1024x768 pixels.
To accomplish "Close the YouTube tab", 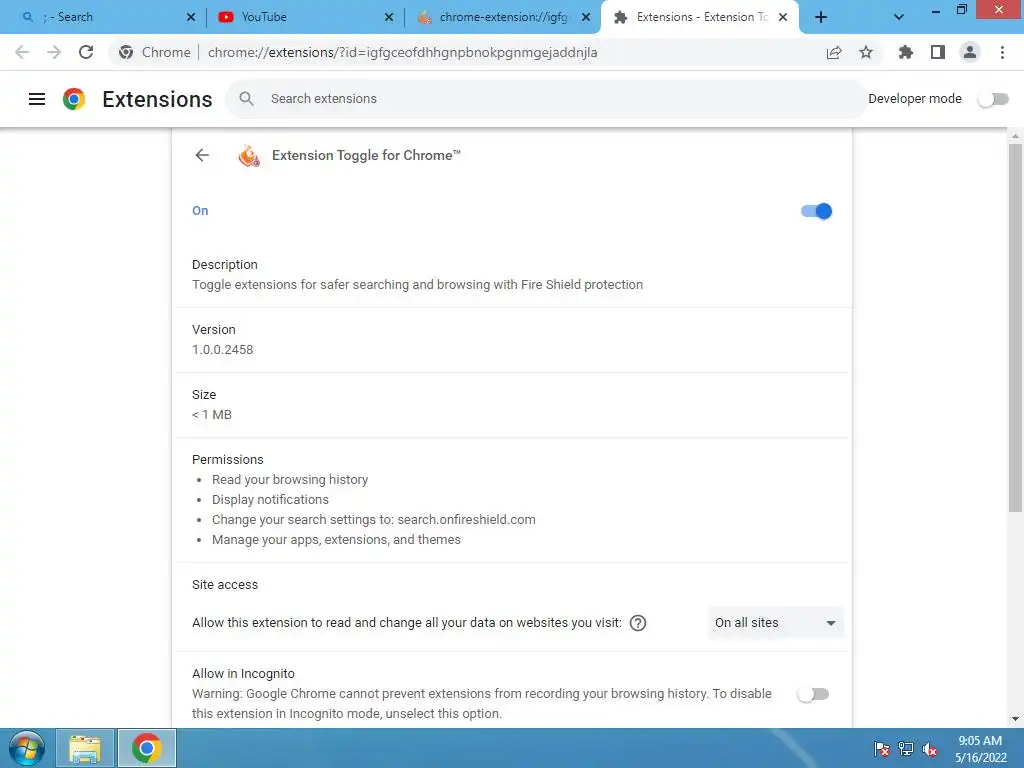I will point(389,17).
